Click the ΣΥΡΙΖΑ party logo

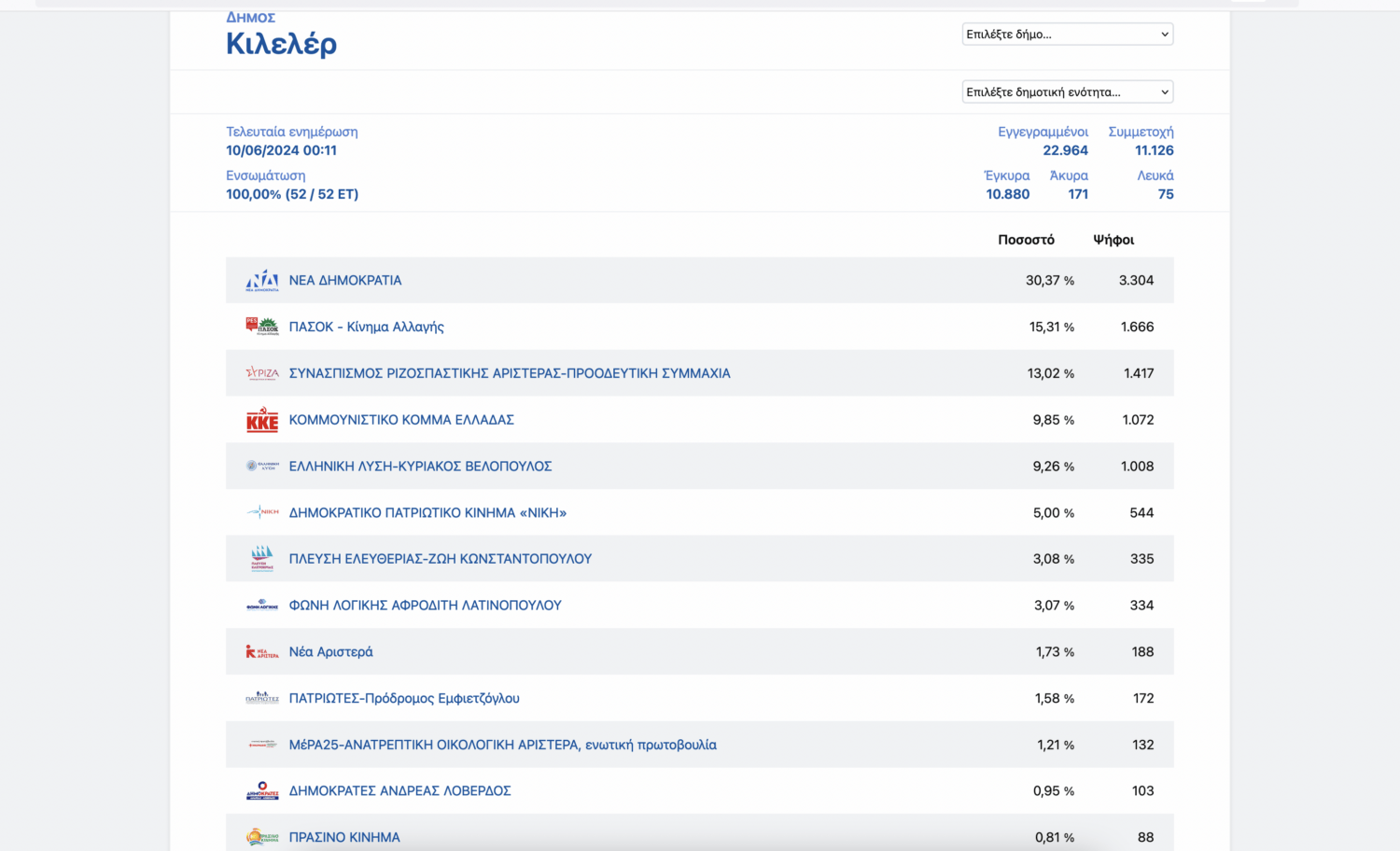pyautogui.click(x=262, y=373)
